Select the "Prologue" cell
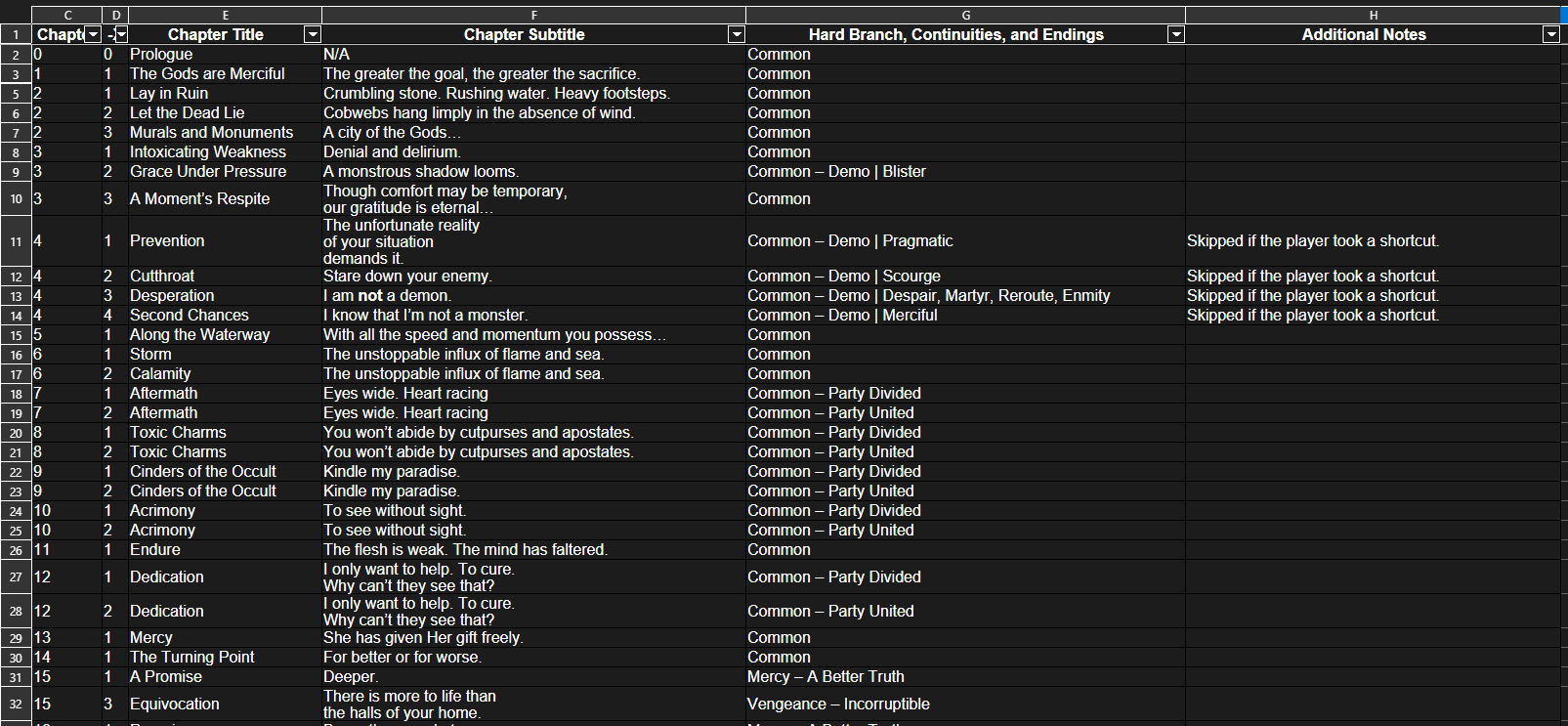This screenshot has height=726, width=1568. tap(226, 55)
